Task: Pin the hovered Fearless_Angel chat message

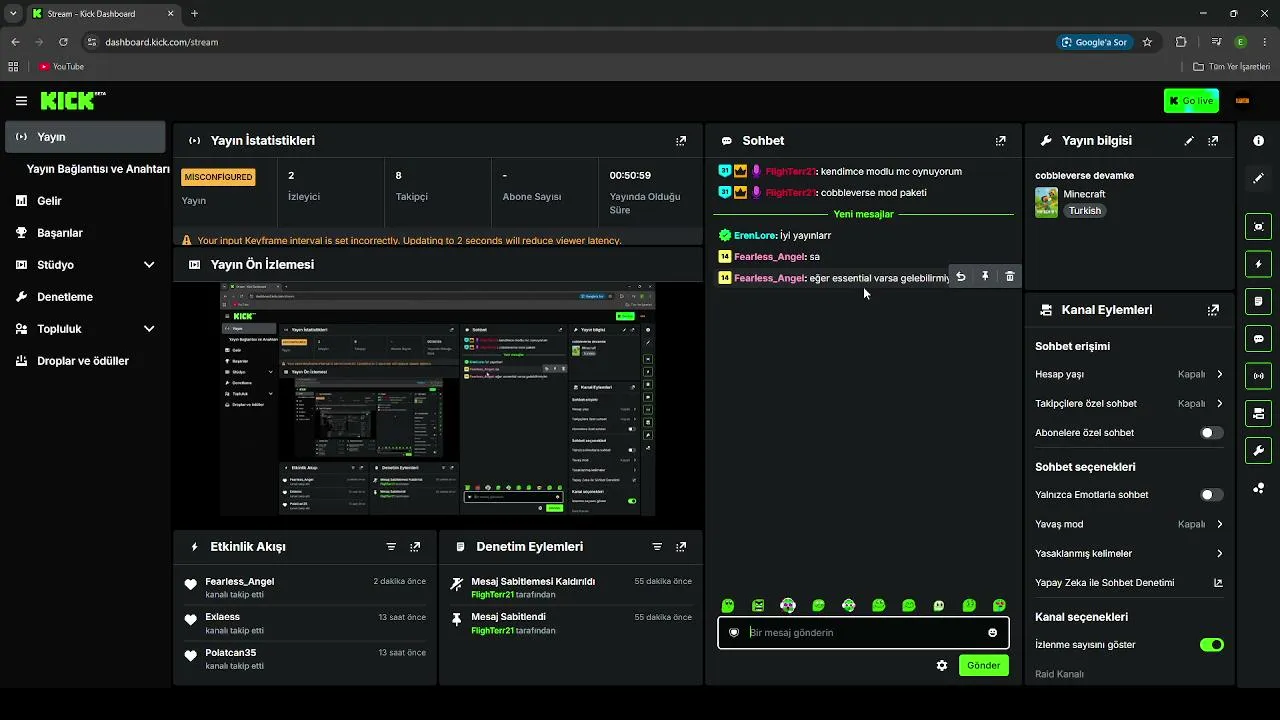Action: pos(985,277)
